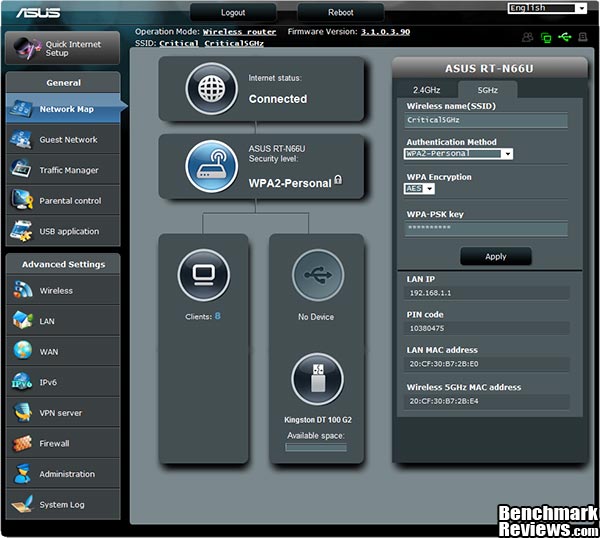Click the LAN MAC address 20:CF:30:B7:2B:E0 field
The image size is (600, 538).
click(487, 364)
